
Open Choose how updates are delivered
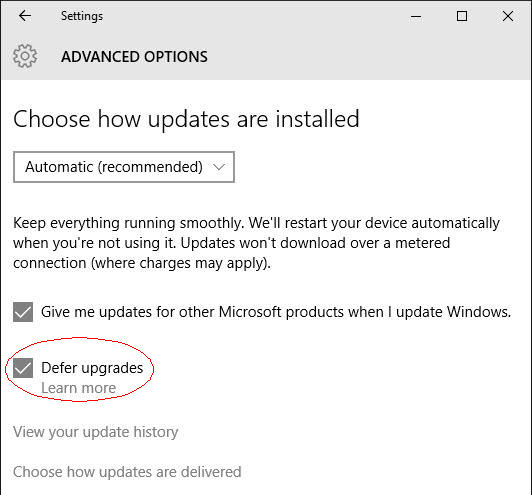tap(127, 472)
